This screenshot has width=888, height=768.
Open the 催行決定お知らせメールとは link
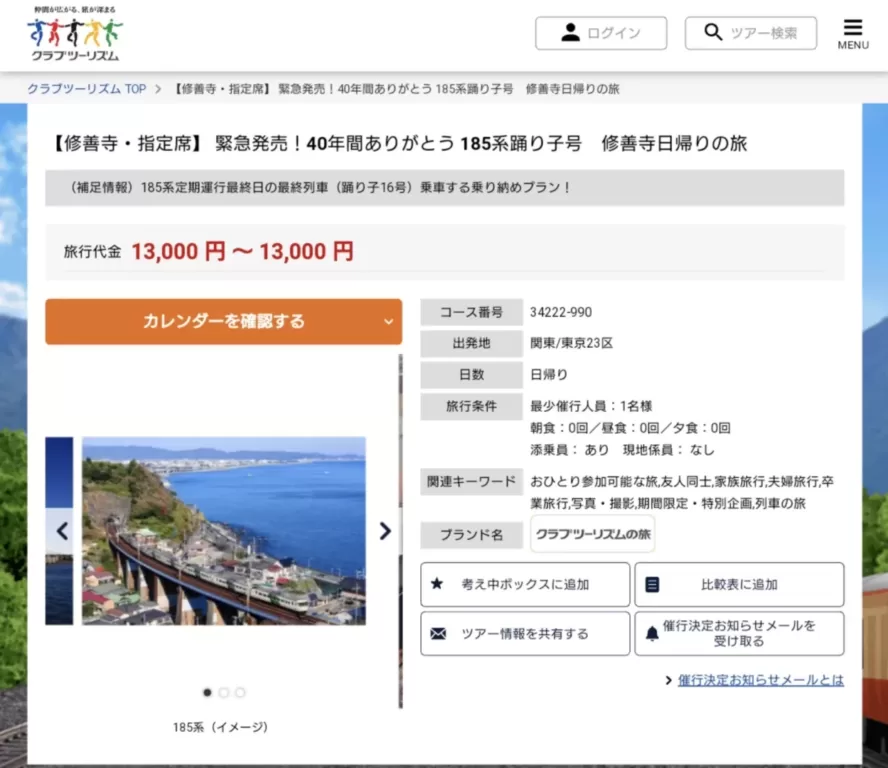[761, 680]
